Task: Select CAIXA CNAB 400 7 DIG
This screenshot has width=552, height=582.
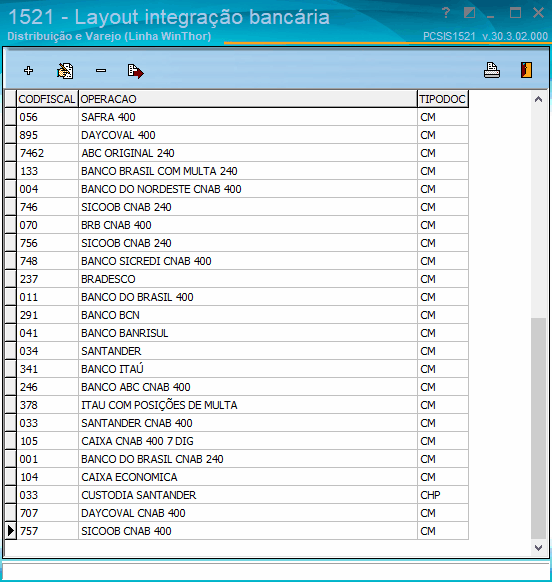Action: [236, 441]
